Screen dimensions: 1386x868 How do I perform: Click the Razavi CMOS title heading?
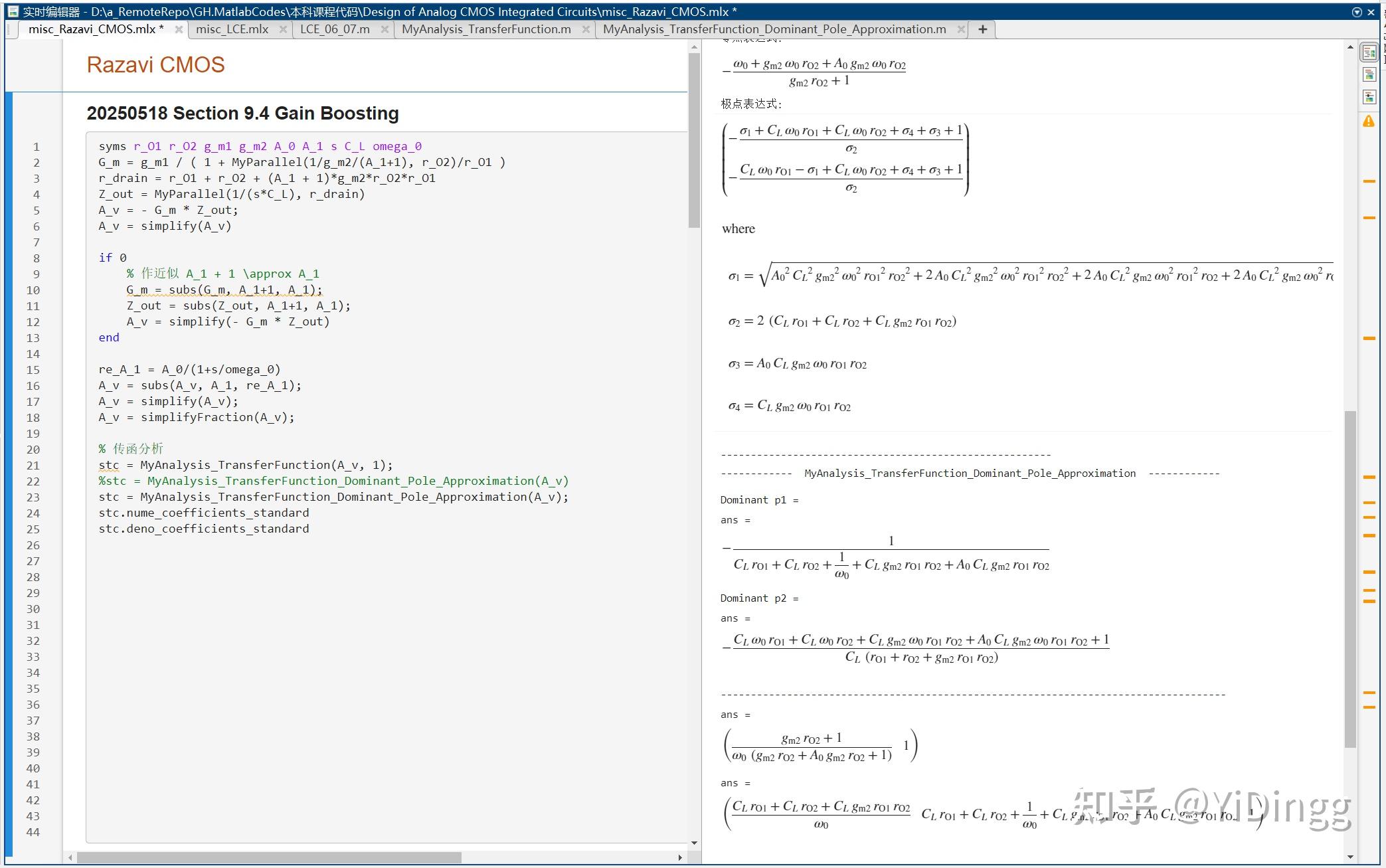pyautogui.click(x=155, y=65)
